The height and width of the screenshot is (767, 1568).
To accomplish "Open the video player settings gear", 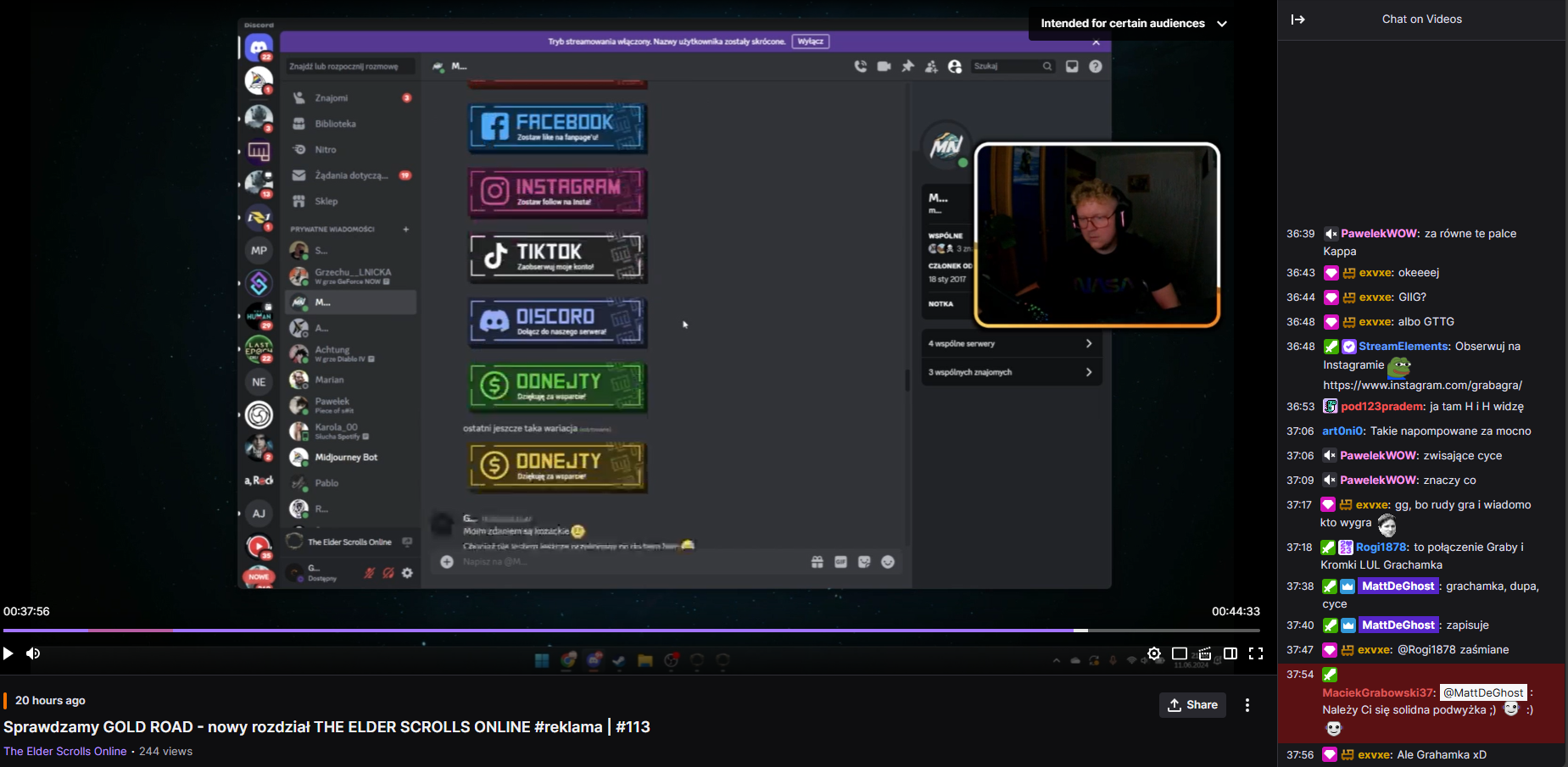I will (1154, 653).
